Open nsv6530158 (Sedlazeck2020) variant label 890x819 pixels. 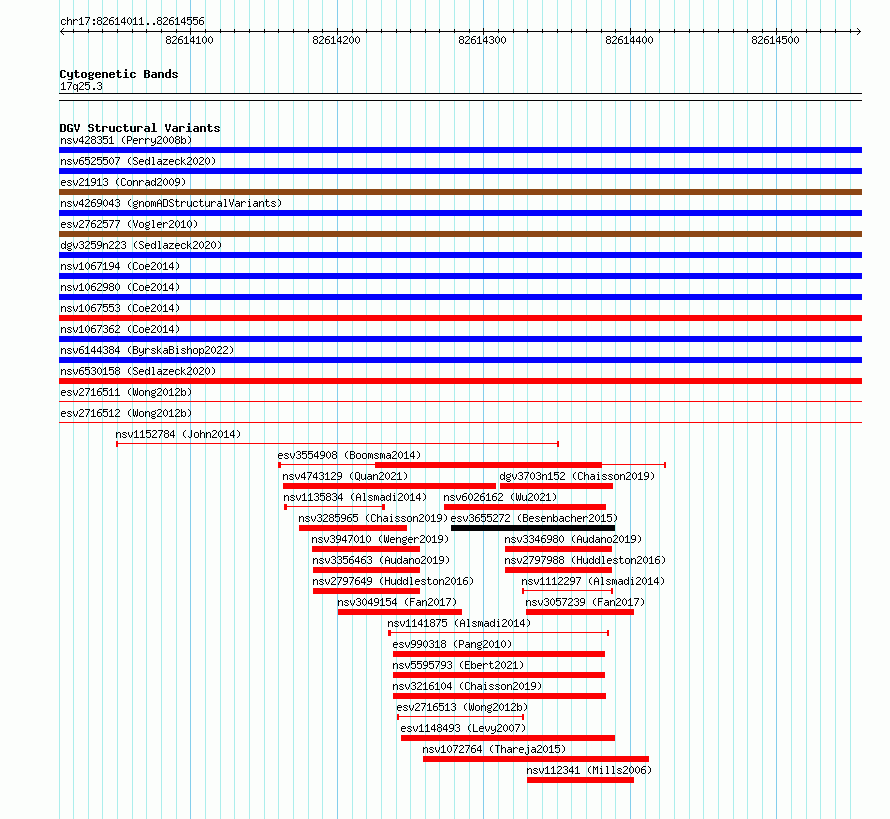pos(138,371)
